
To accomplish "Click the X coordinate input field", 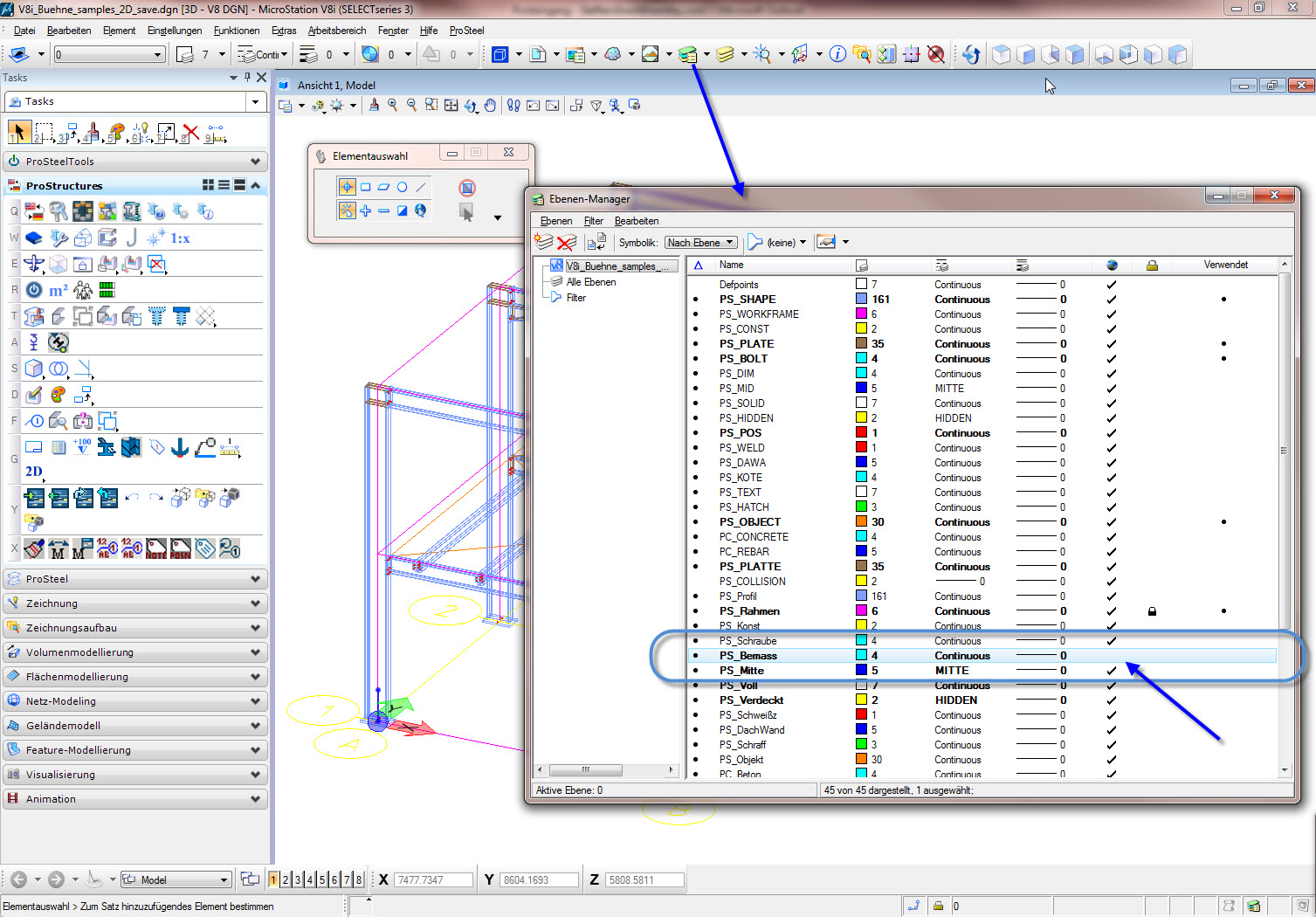I will [x=433, y=879].
